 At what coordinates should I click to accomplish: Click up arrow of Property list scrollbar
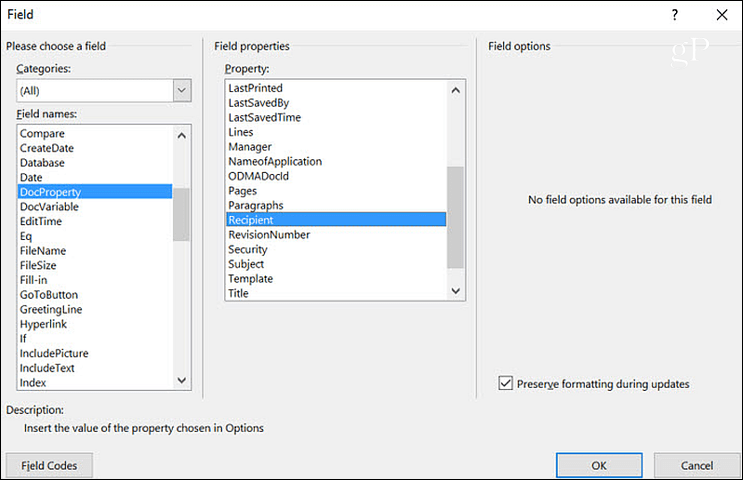(x=455, y=90)
